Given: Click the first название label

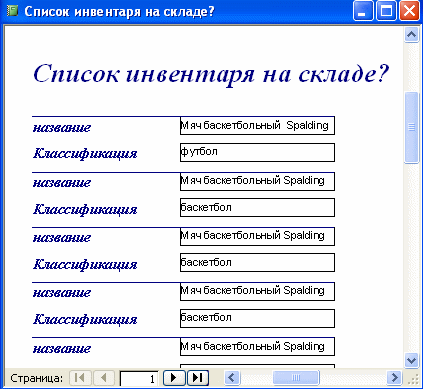Looking at the screenshot, I should (x=62, y=127).
